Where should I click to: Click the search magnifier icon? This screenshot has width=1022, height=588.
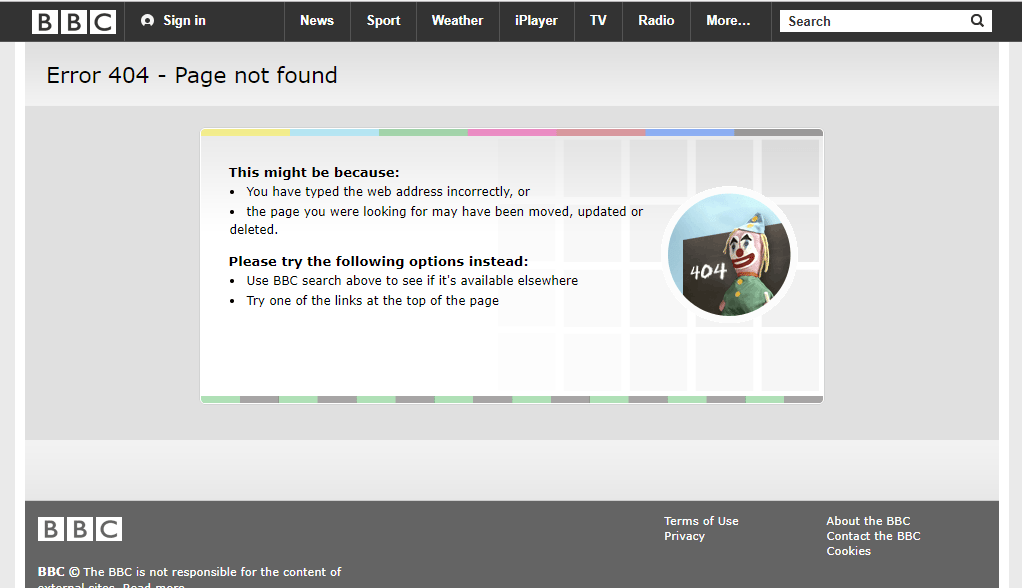pos(977,21)
